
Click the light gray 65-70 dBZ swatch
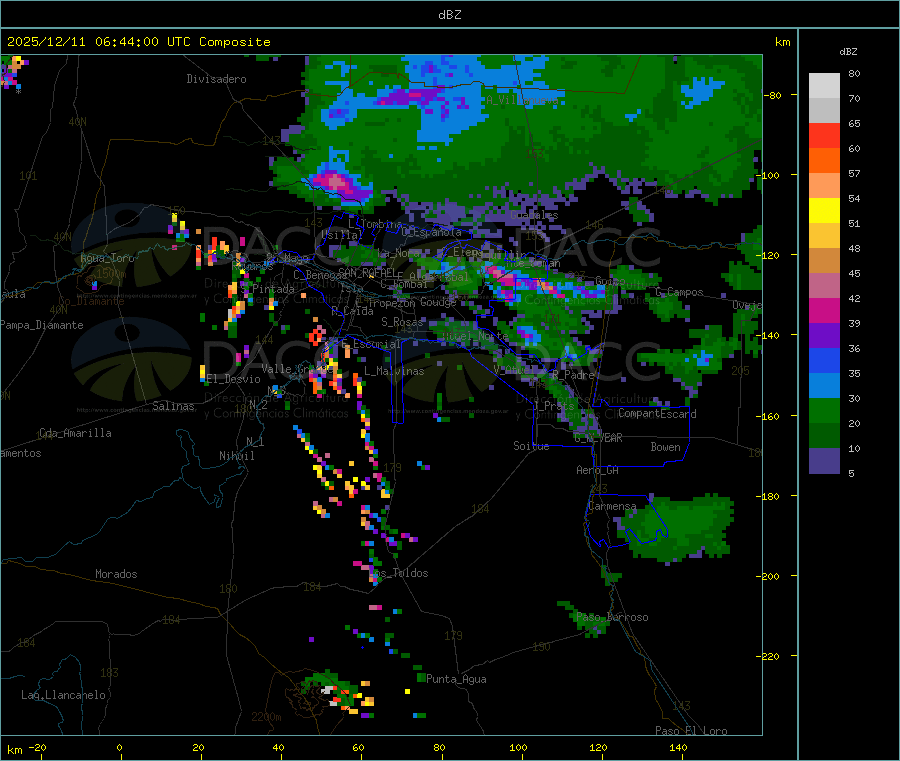point(824,111)
